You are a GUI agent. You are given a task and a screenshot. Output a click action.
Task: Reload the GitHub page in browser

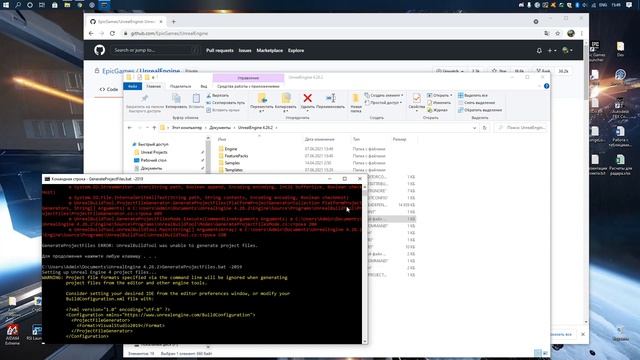coord(112,33)
